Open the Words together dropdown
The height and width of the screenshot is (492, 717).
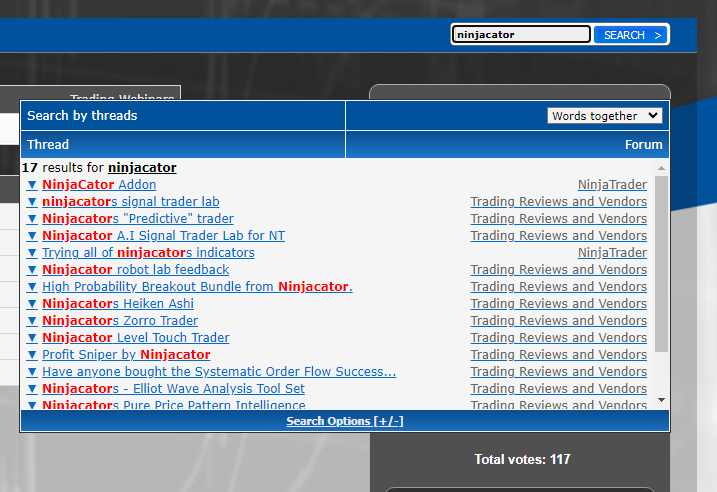click(x=605, y=116)
